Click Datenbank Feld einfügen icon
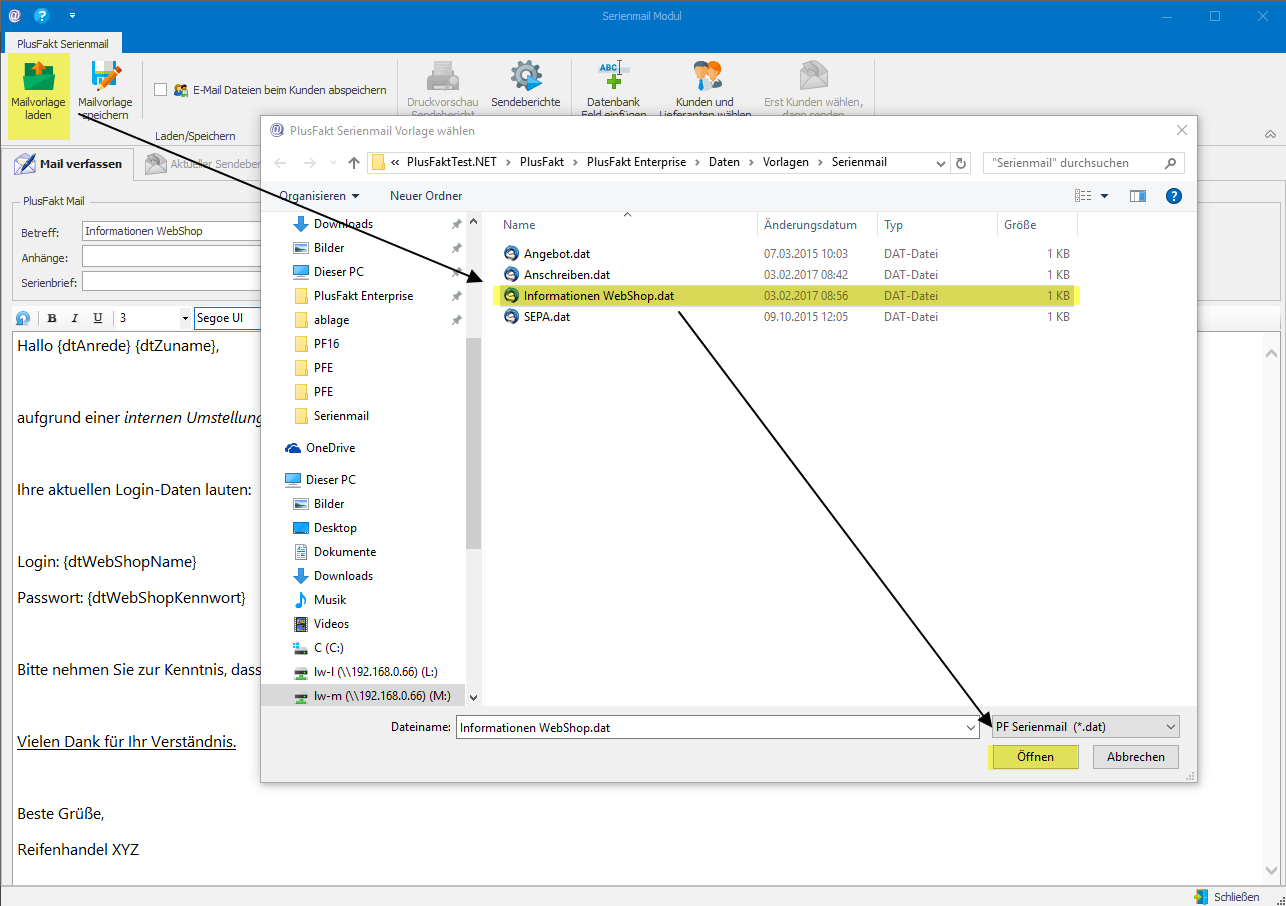1286x906 pixels. pyautogui.click(x=613, y=75)
